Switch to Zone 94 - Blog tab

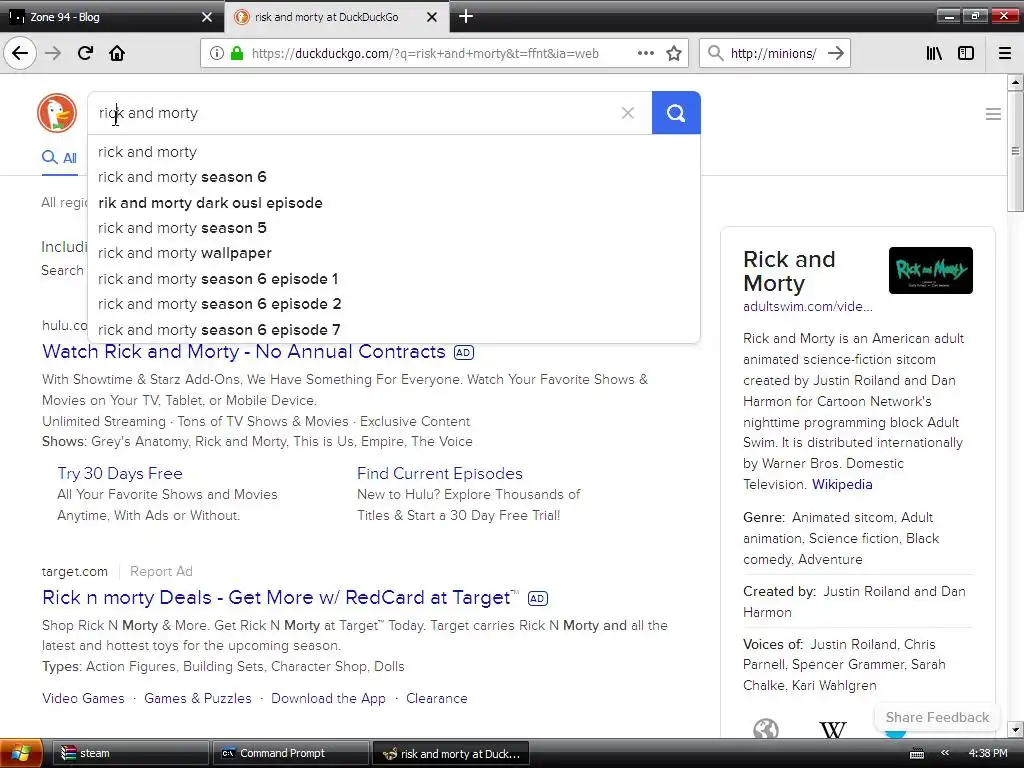coord(111,17)
